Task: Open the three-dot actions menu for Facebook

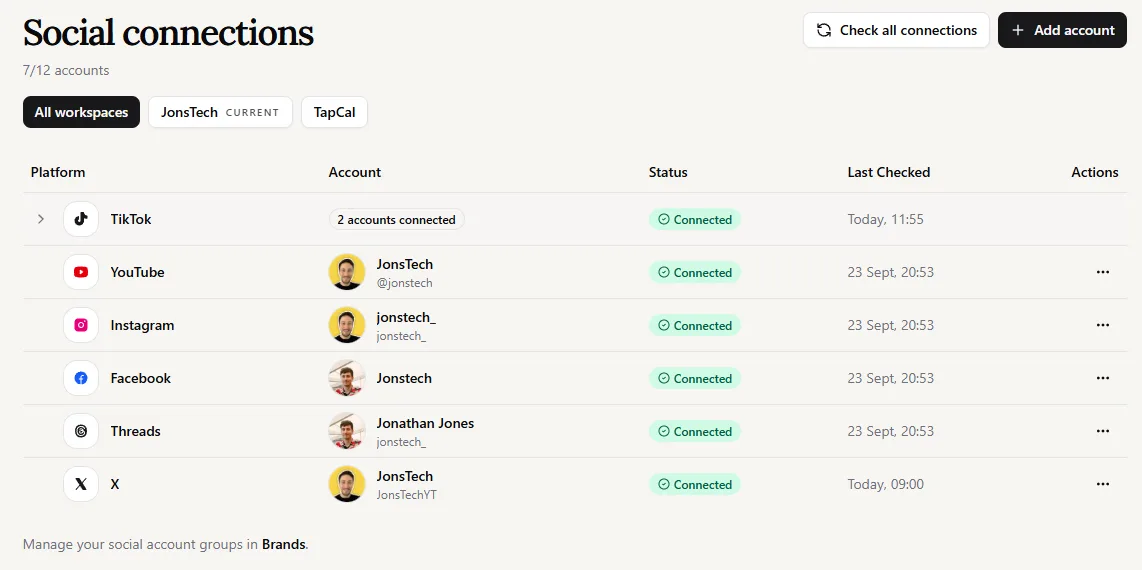Action: pos(1103,379)
